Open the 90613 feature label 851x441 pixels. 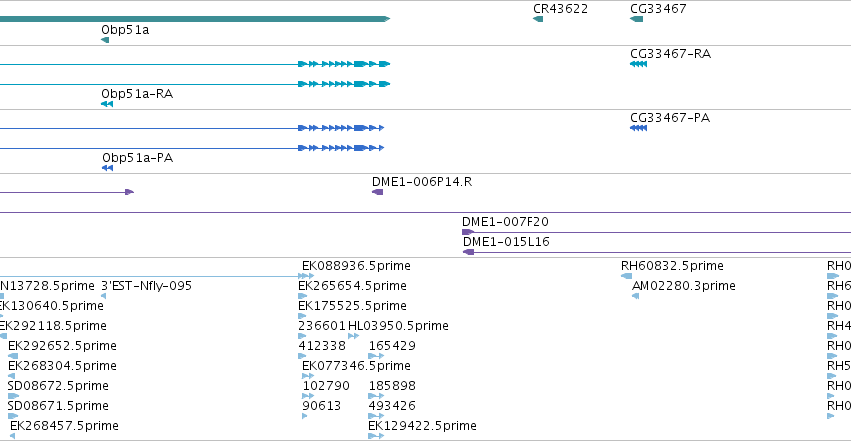(x=321, y=406)
